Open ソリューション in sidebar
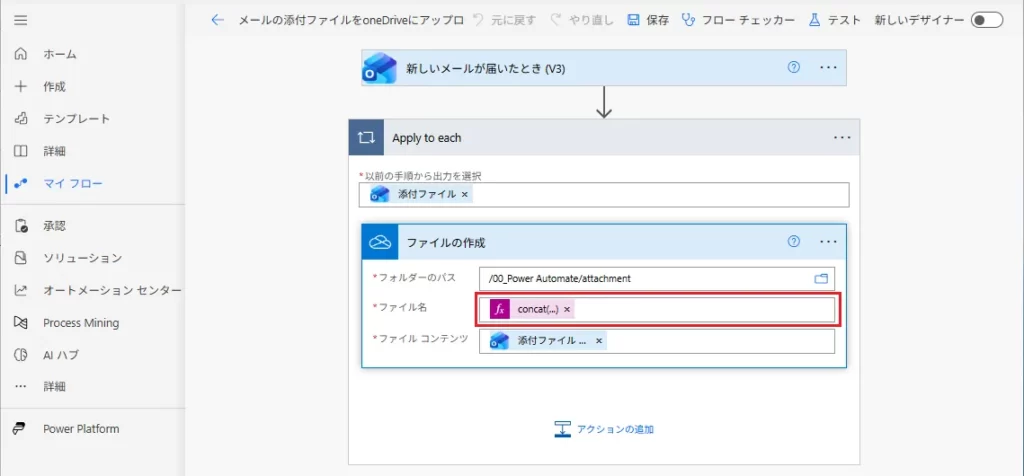Image resolution: width=1024 pixels, height=476 pixels. pyautogui.click(x=82, y=258)
